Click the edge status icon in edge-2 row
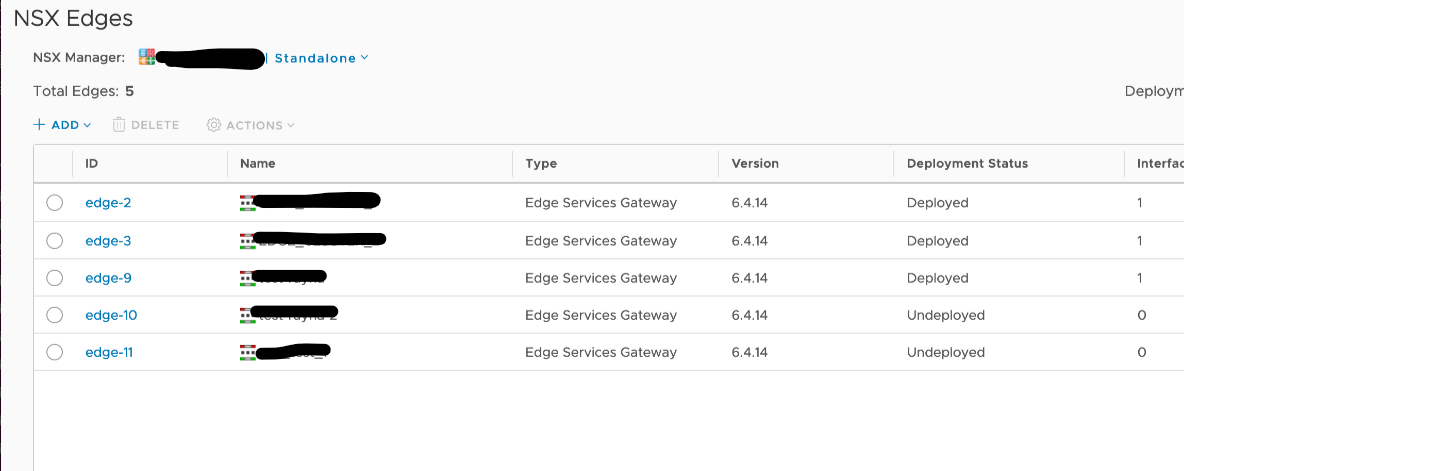 pos(246,203)
